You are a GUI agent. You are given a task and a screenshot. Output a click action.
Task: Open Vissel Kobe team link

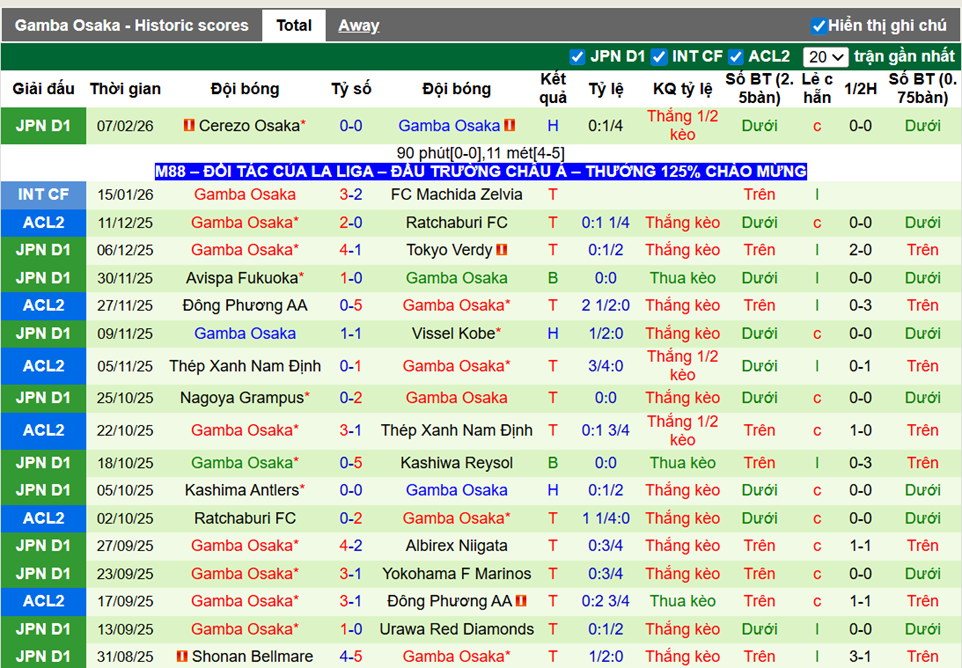pyautogui.click(x=453, y=334)
